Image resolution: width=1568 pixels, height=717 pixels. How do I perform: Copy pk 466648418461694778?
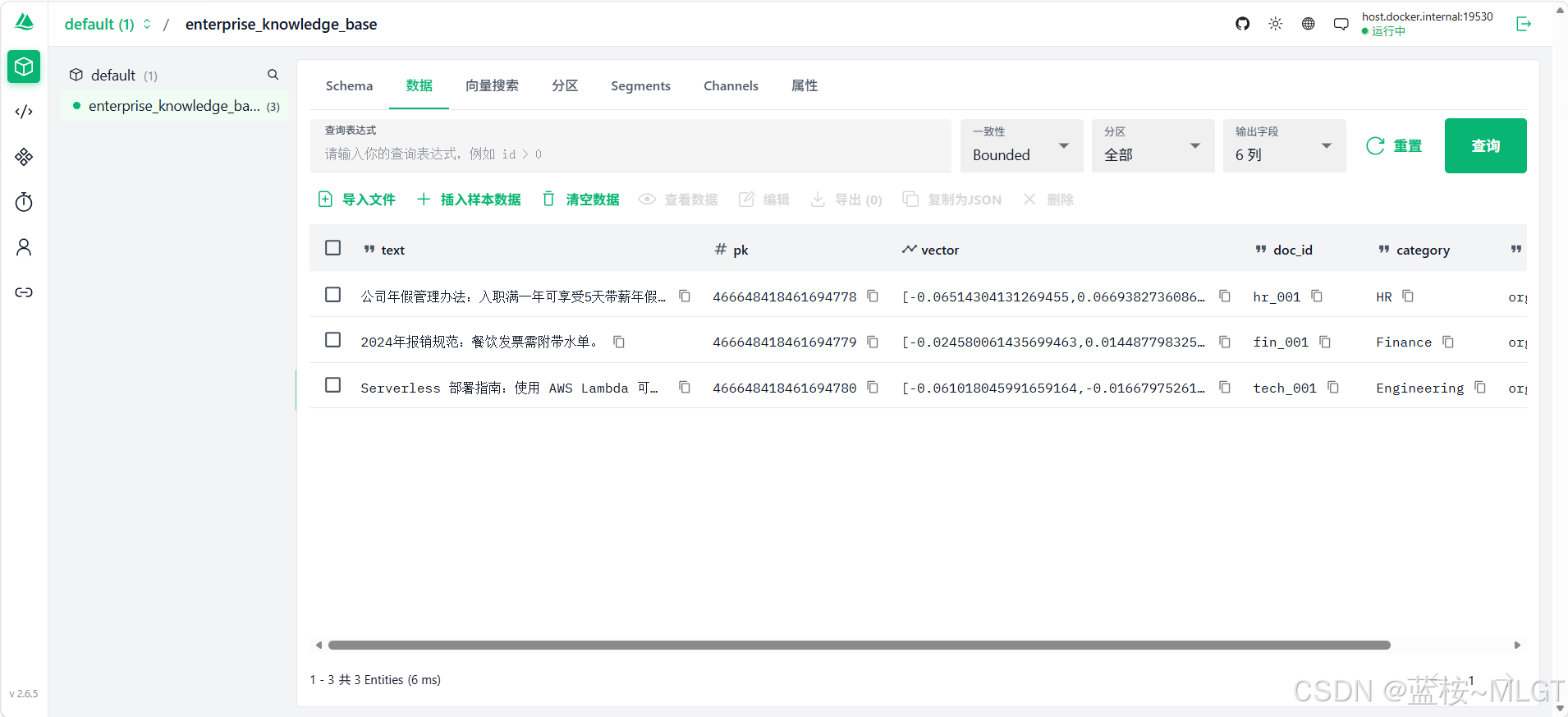(x=873, y=296)
